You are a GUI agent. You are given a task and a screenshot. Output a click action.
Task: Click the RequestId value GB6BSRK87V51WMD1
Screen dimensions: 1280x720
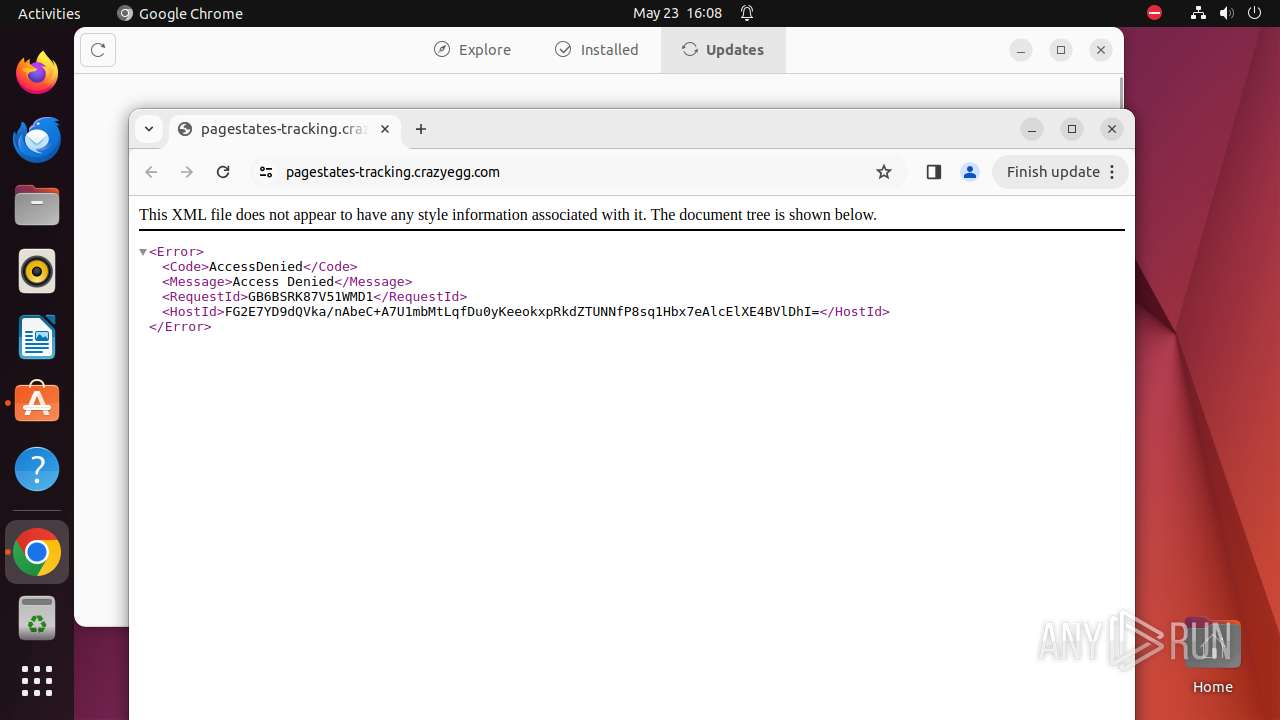(x=311, y=297)
